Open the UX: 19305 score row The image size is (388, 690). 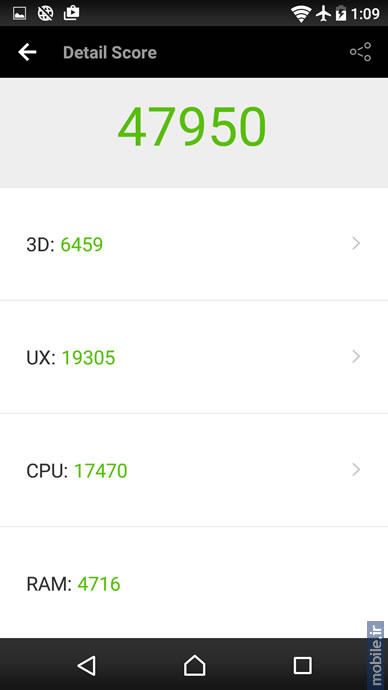(194, 357)
